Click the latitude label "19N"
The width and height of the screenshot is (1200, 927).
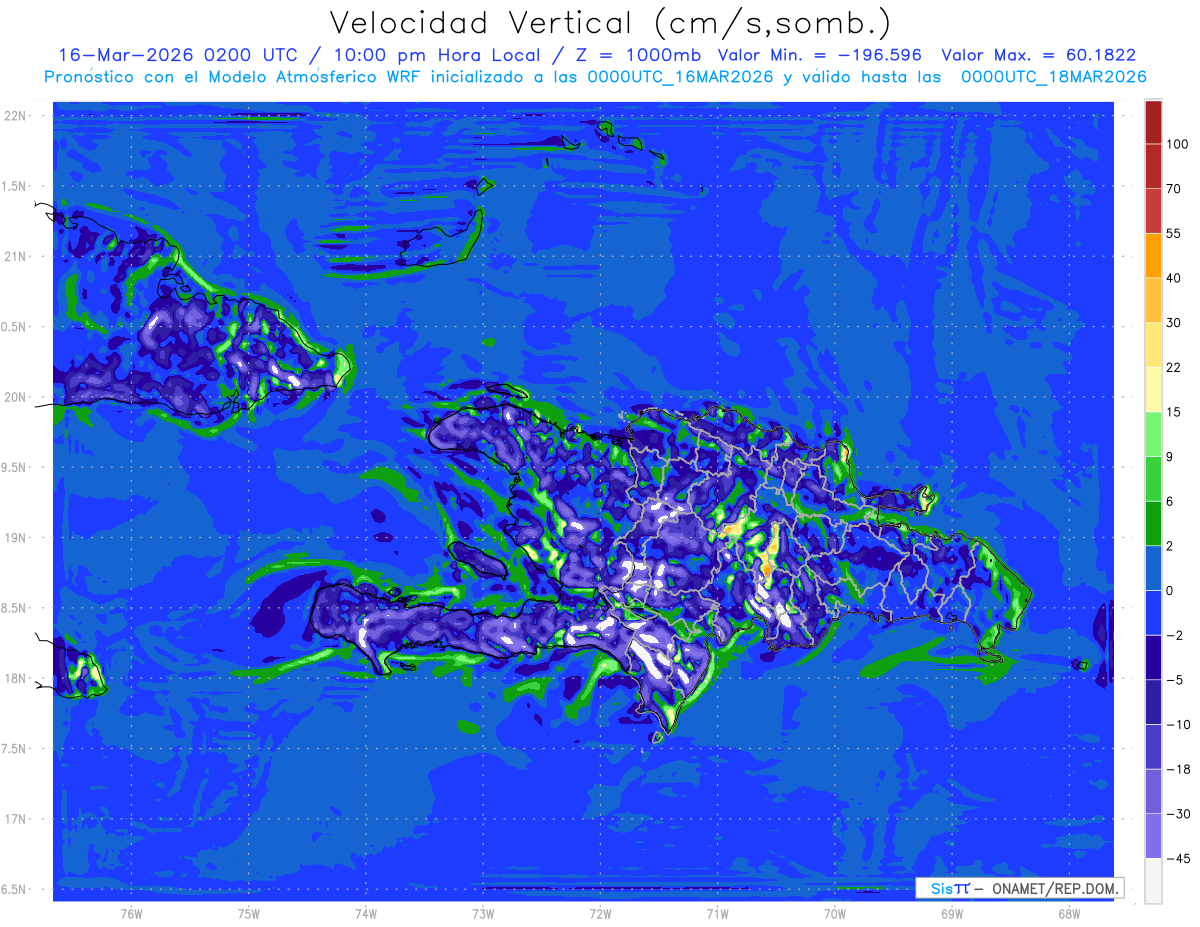[16, 538]
